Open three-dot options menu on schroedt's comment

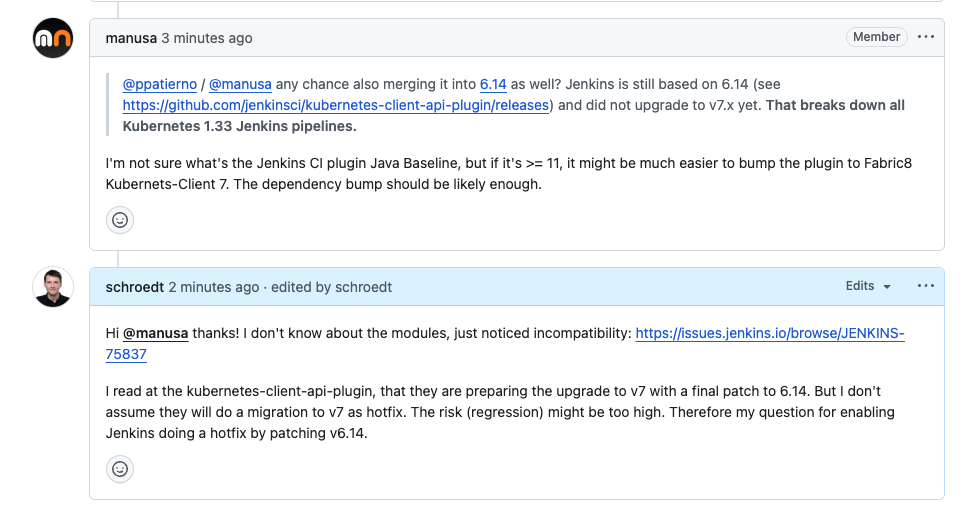(x=926, y=286)
